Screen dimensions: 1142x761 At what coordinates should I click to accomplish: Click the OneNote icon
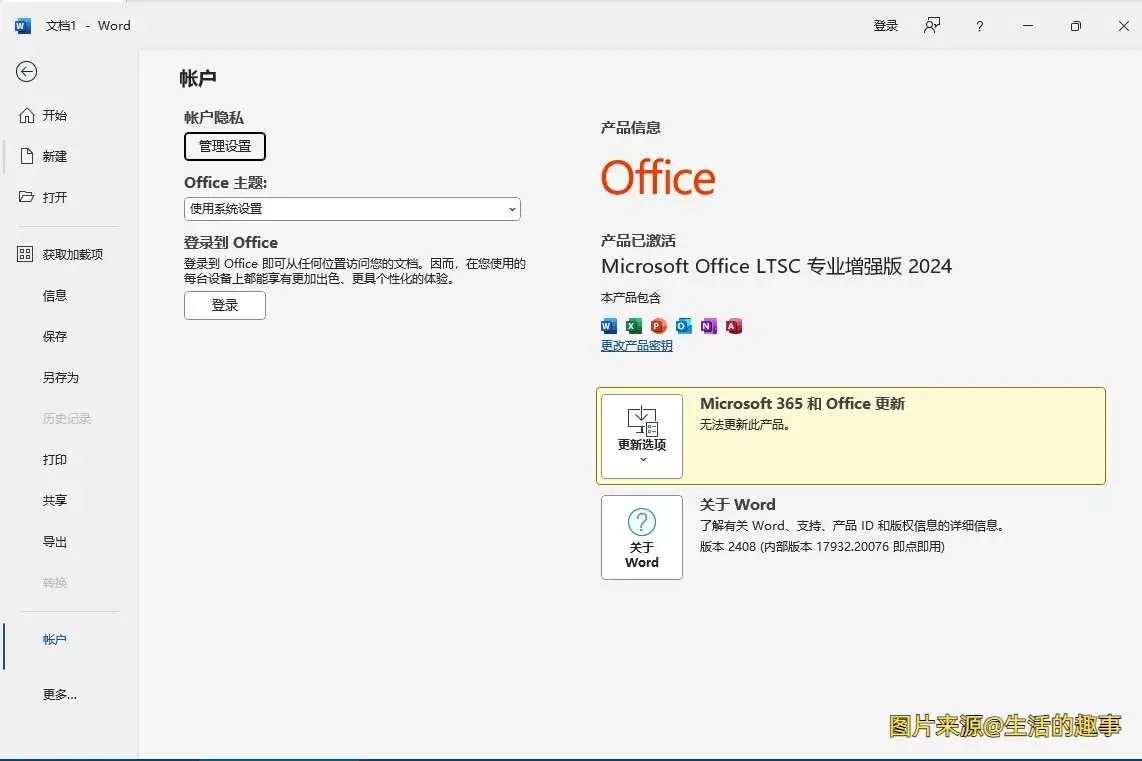(708, 325)
